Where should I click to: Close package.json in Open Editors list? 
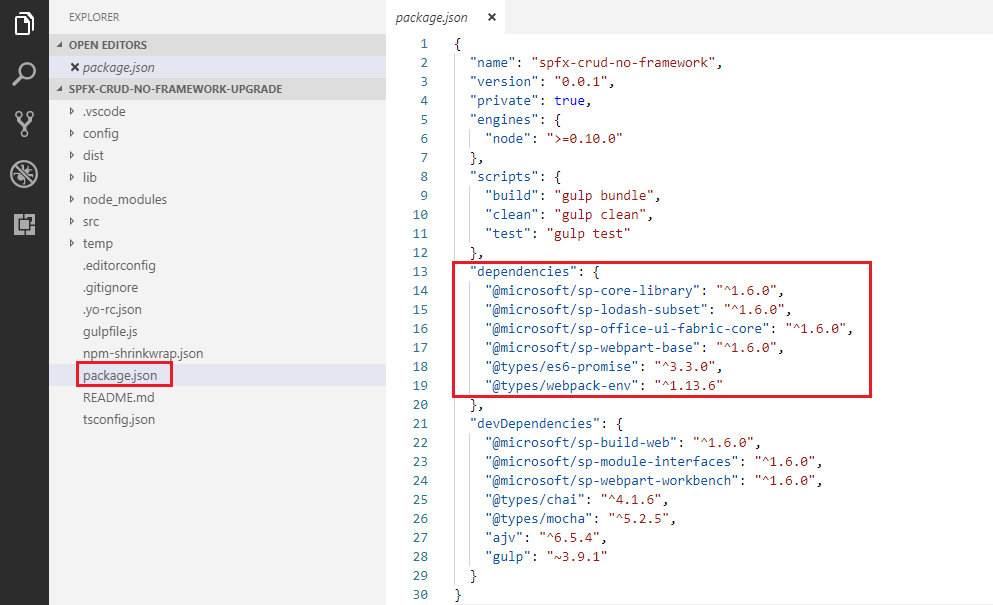tap(74, 67)
